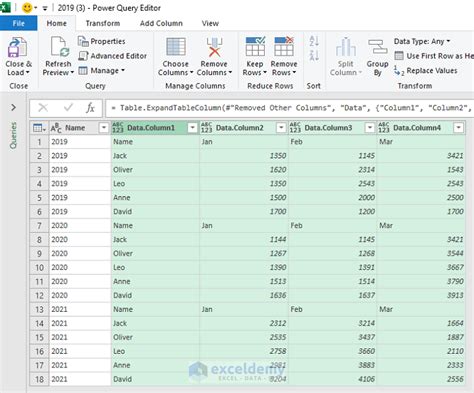Click the Data.Column2 data type icon
474x393 pixels.
pyautogui.click(x=206, y=128)
